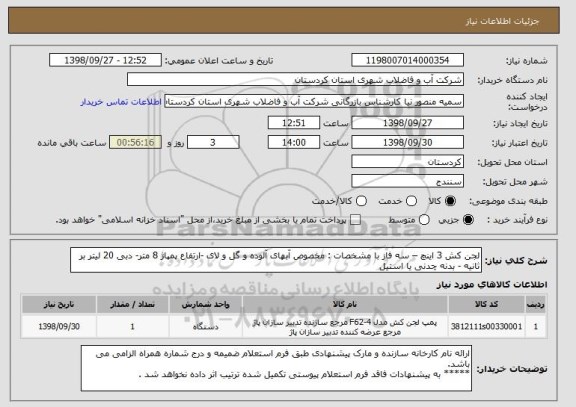Click the buyer organization name field

tap(295, 79)
